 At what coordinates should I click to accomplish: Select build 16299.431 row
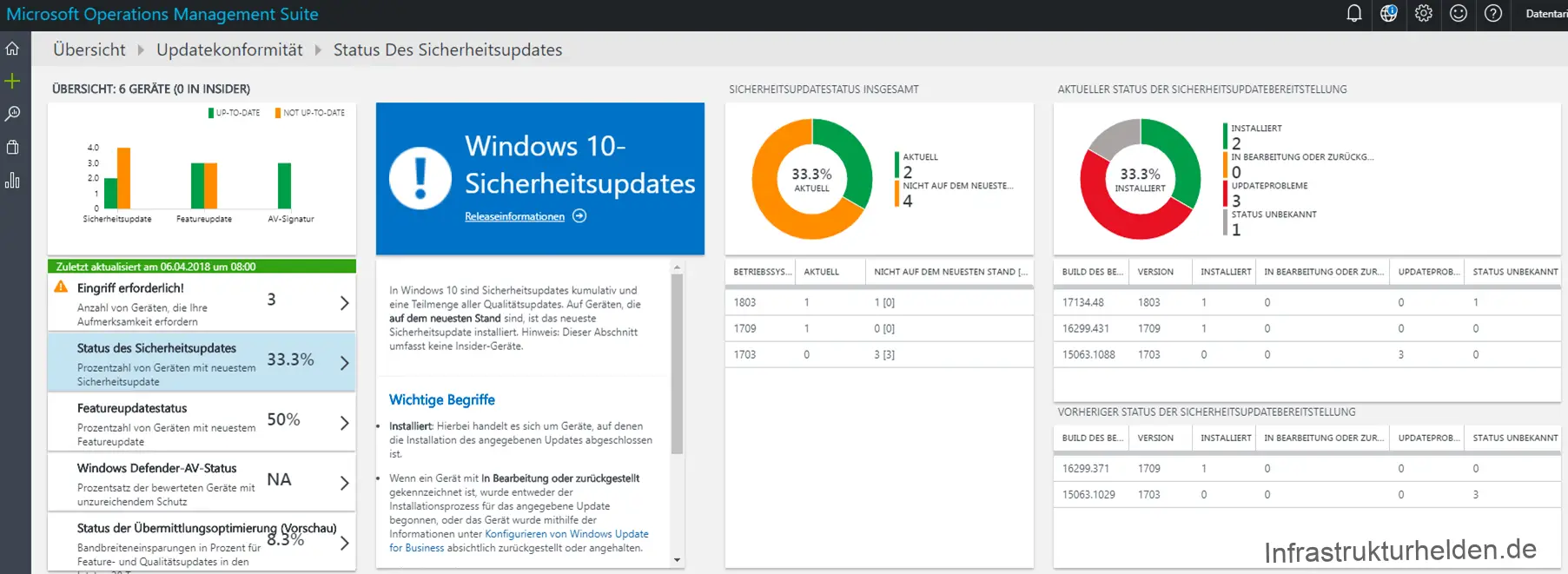tap(1307, 328)
